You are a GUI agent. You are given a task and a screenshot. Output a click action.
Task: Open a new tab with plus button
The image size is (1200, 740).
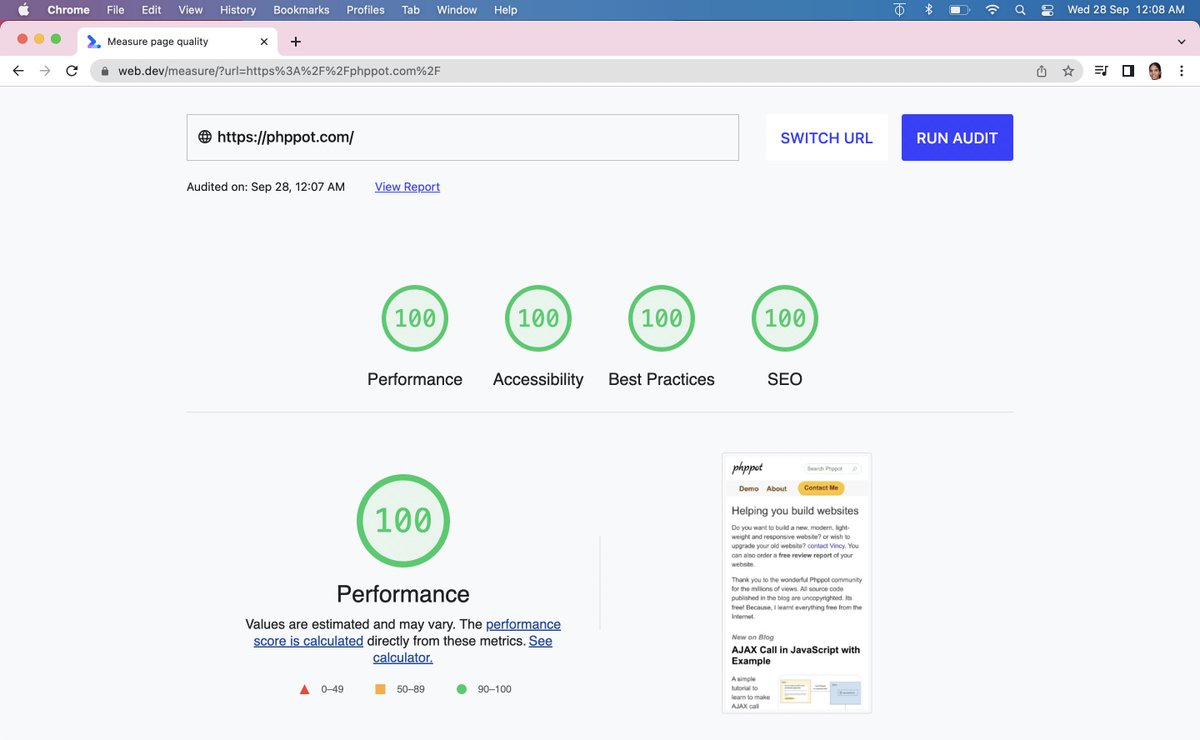[x=296, y=42]
